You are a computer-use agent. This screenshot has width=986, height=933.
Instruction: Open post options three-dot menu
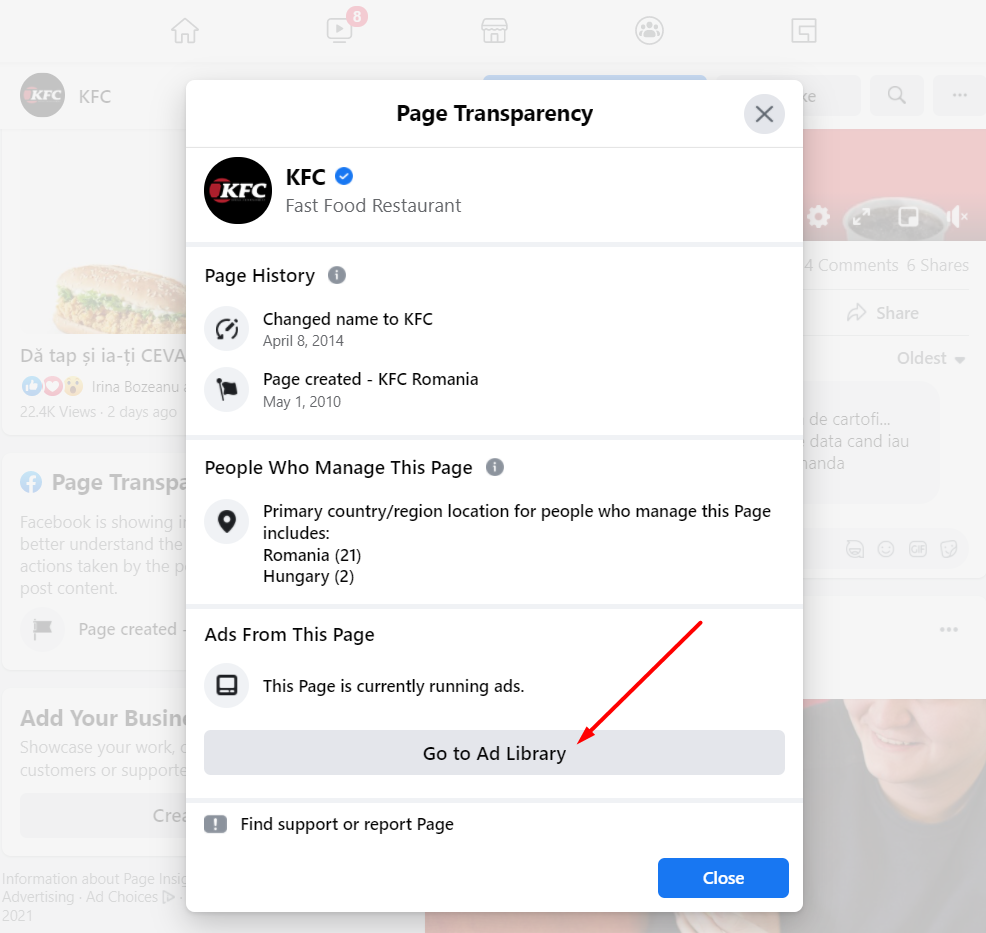pos(949,629)
